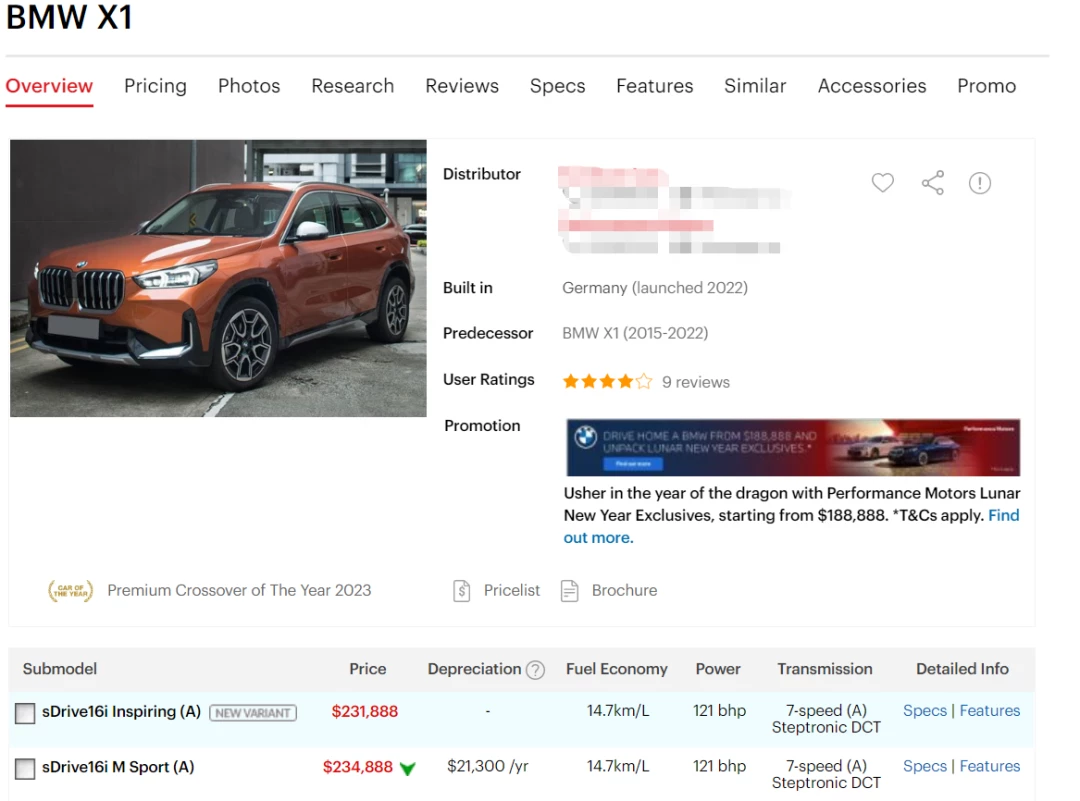The image size is (1080, 801).
Task: Open the Pricelist link
Action: pyautogui.click(x=512, y=591)
